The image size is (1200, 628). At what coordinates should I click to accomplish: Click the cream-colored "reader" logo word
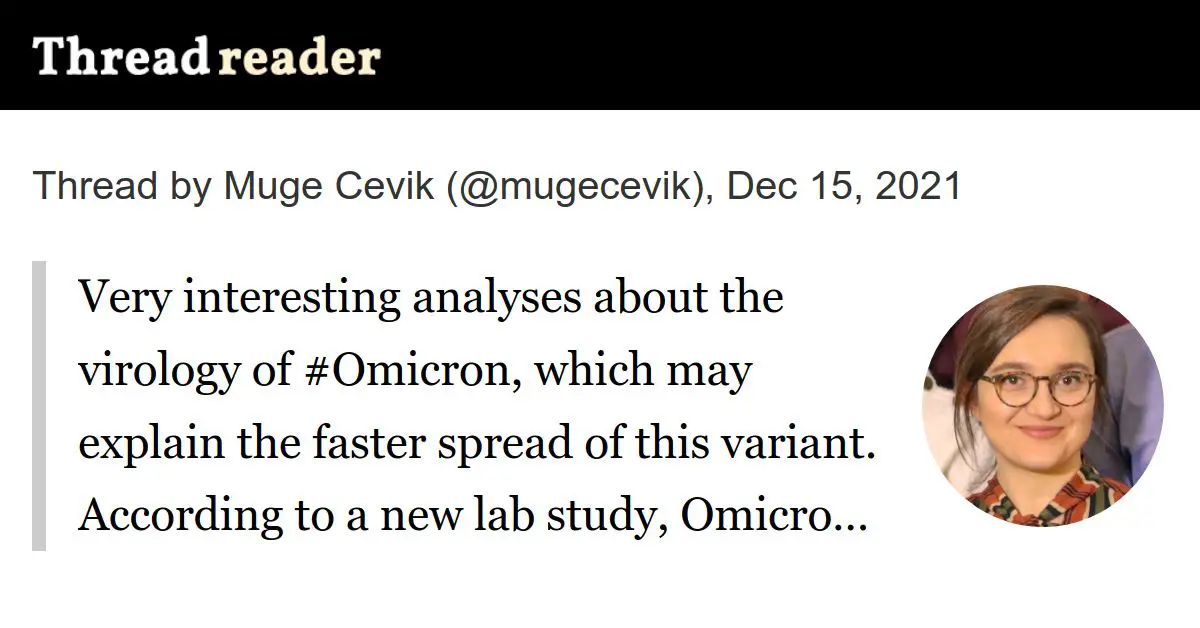pos(299,59)
